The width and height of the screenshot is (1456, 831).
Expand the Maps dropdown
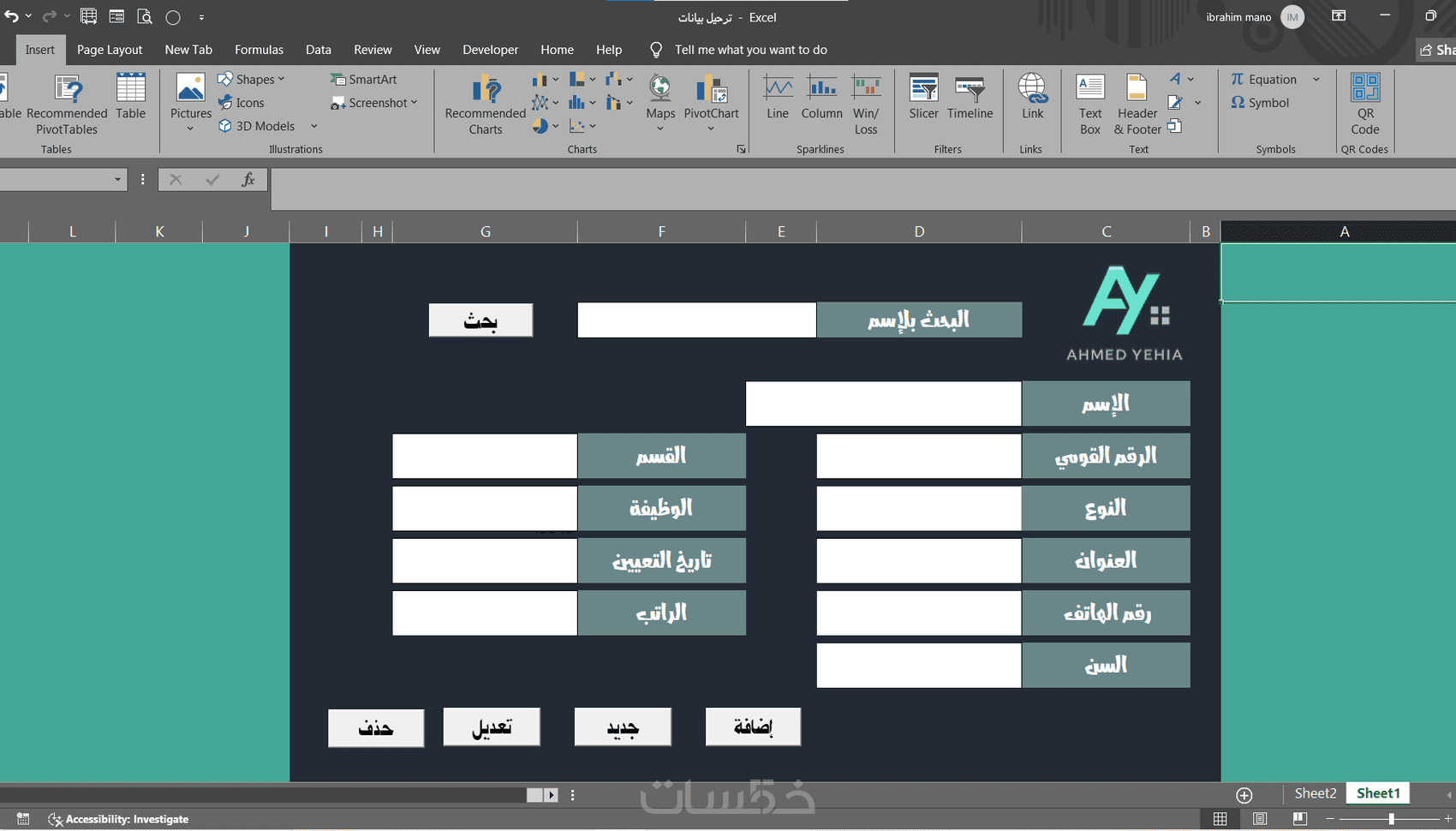[660, 129]
